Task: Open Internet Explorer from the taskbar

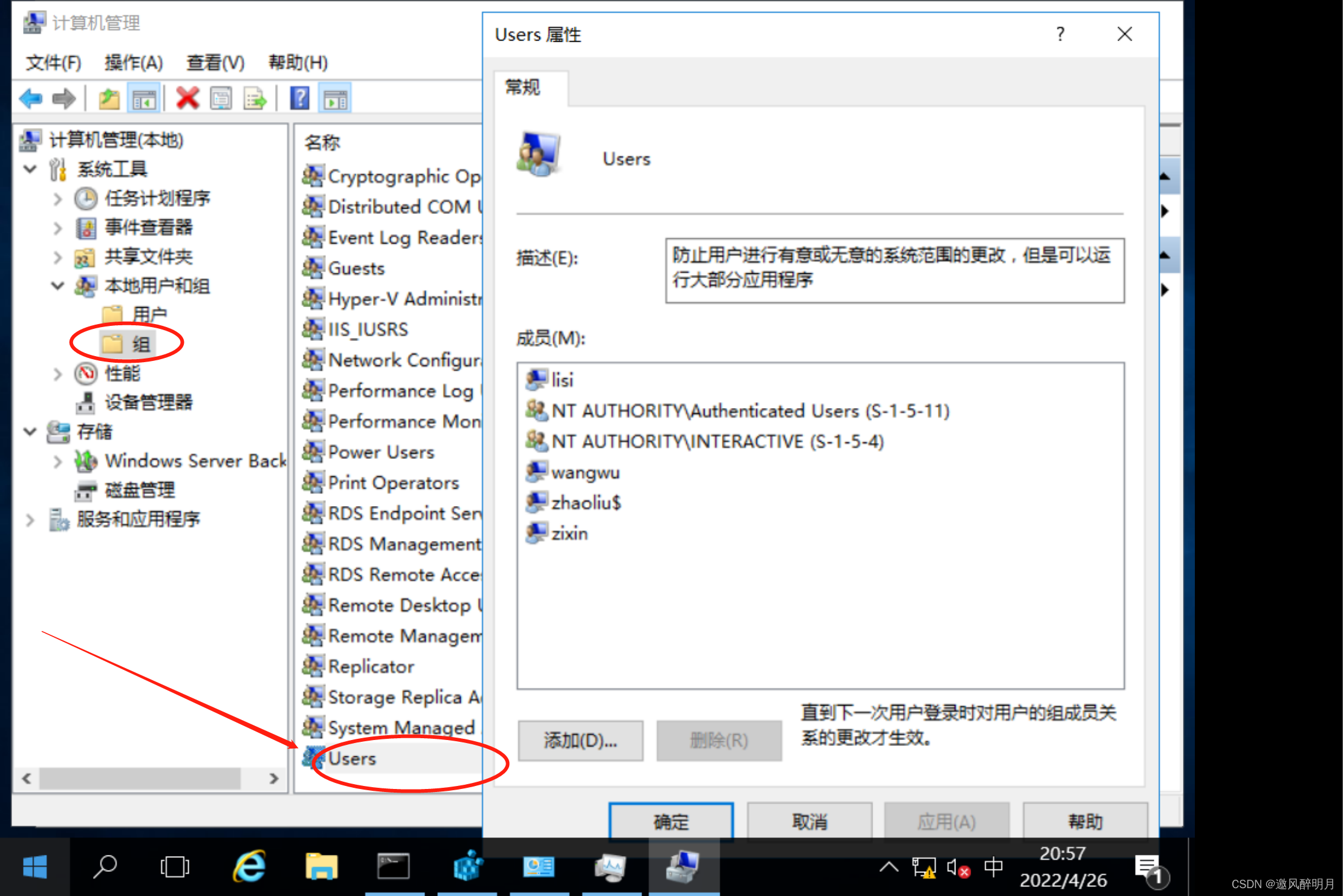Action: tap(249, 866)
